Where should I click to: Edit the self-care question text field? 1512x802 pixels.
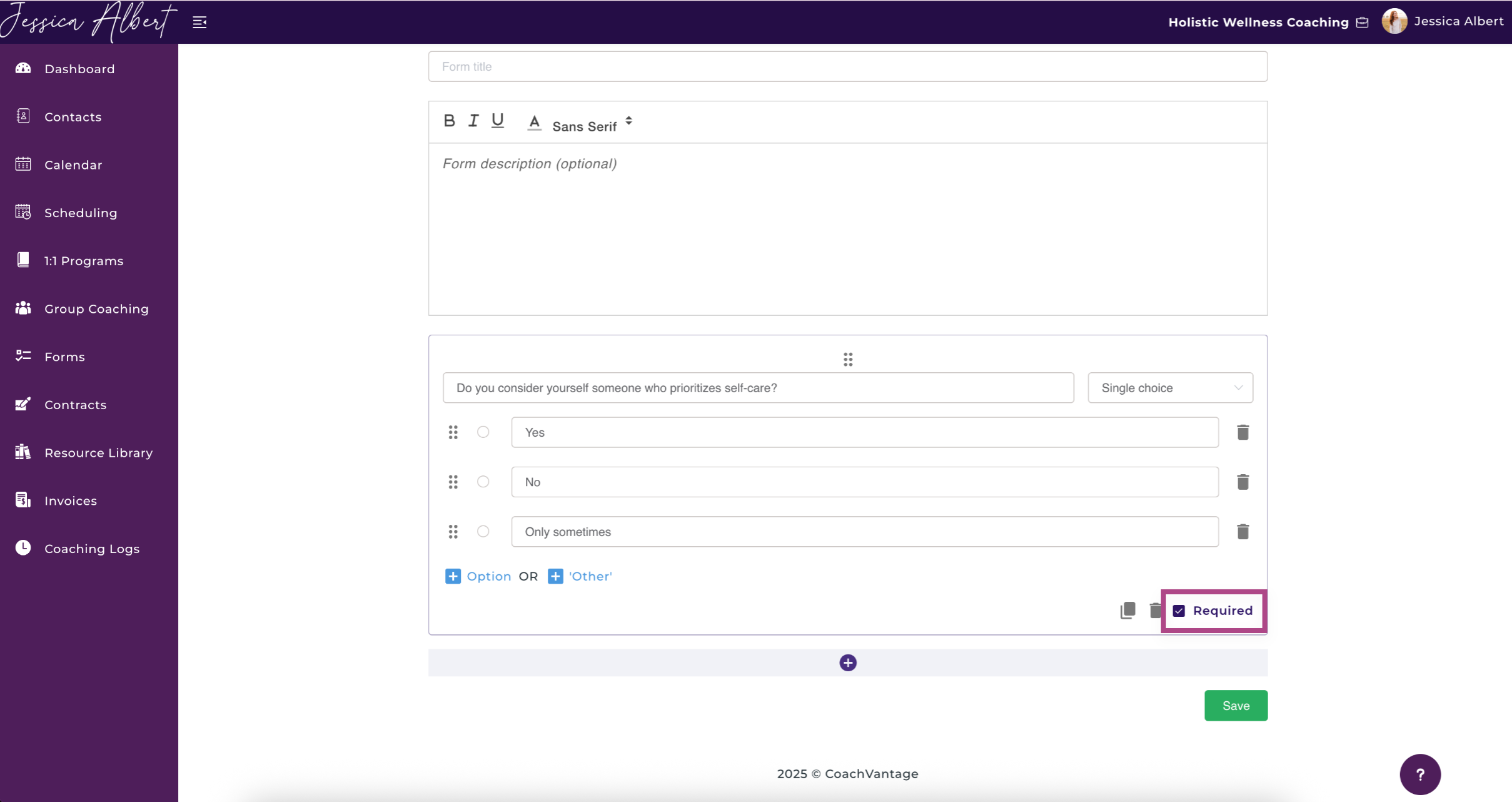click(758, 388)
